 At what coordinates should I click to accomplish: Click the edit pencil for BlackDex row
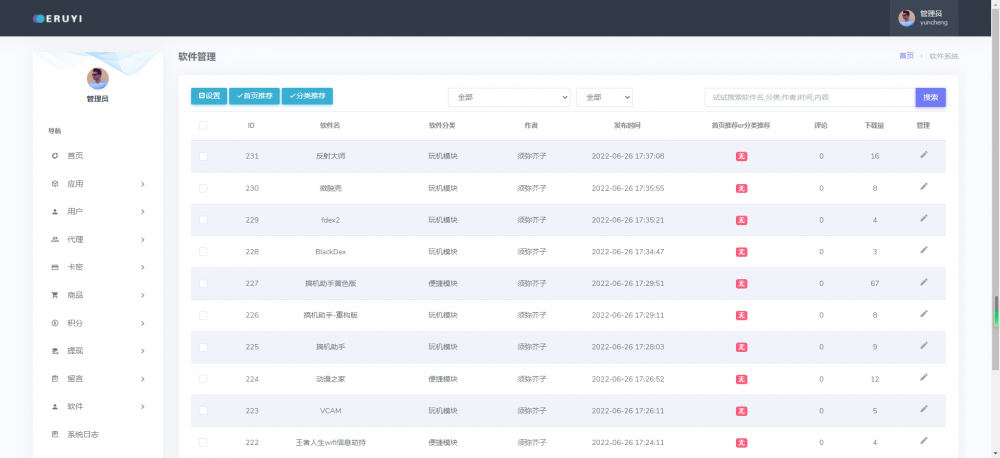coord(923,250)
